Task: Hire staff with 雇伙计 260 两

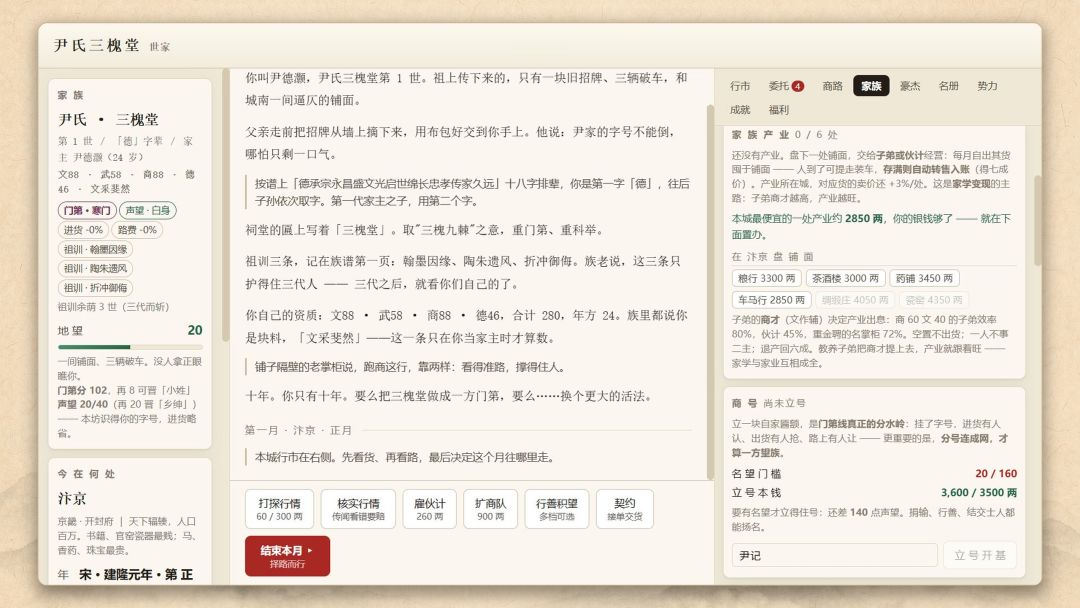Action: pos(429,509)
